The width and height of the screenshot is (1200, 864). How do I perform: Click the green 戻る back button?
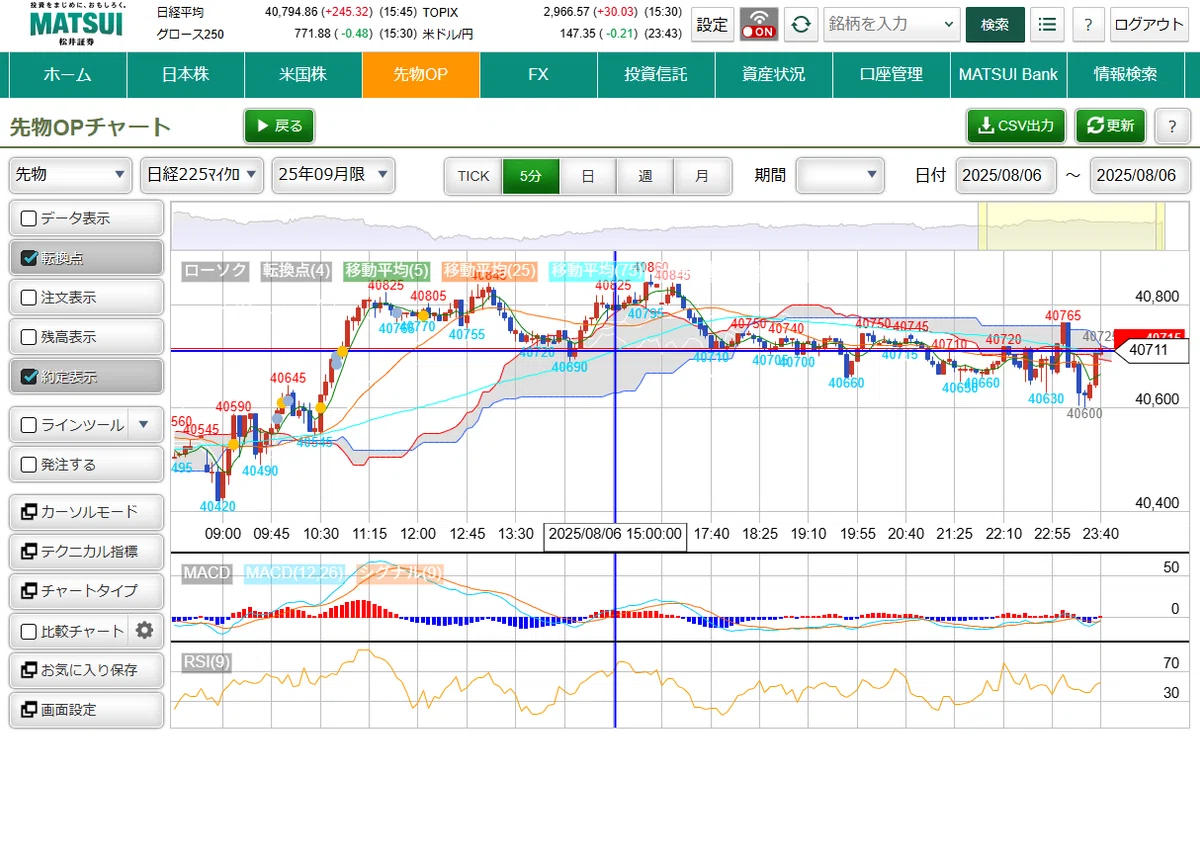coord(279,126)
